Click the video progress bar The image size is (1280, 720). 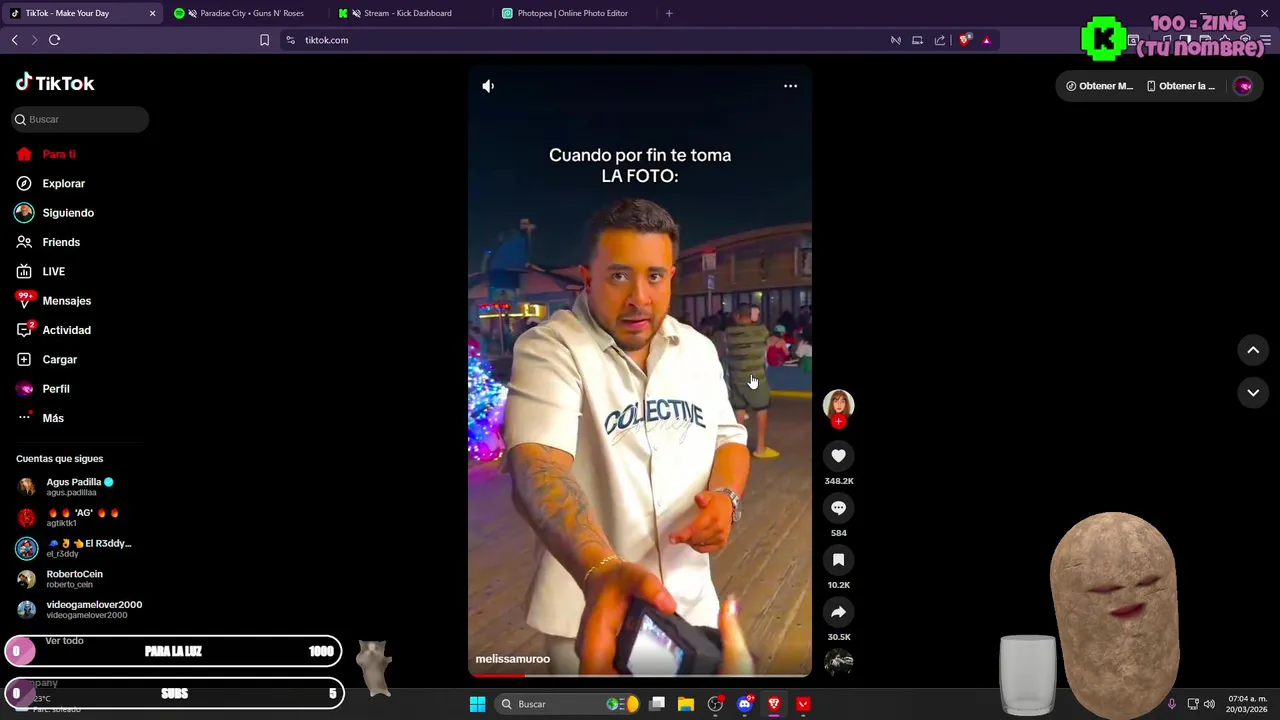[640, 676]
